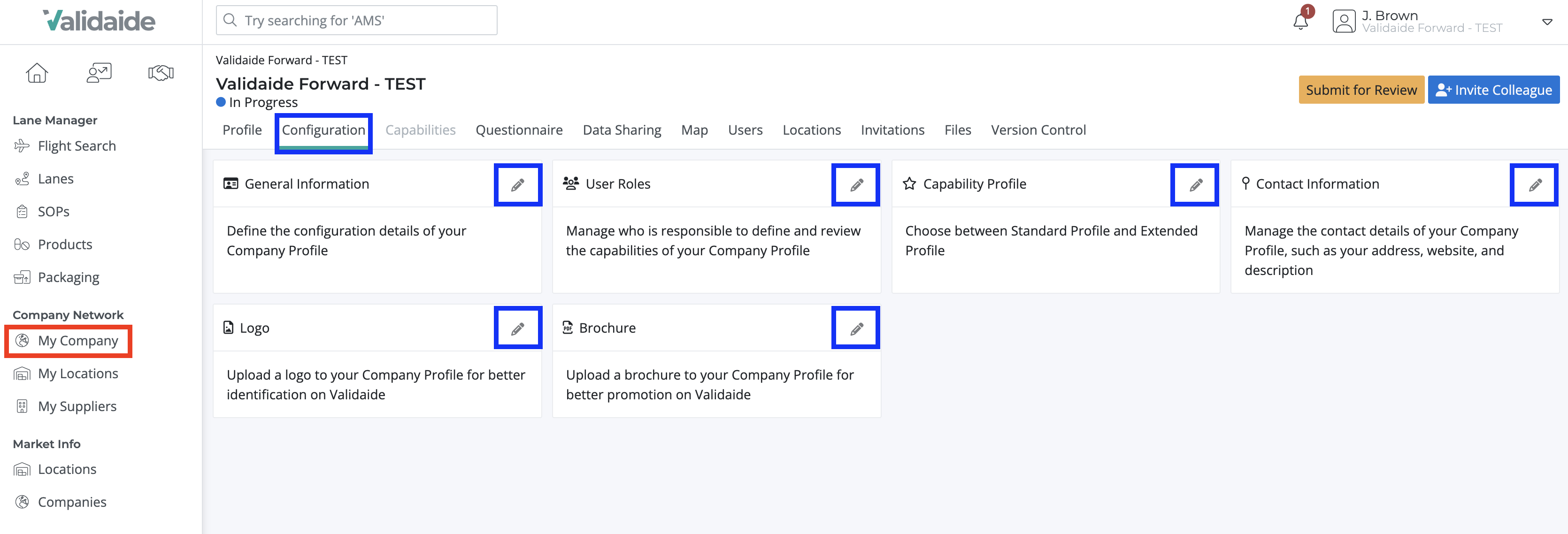Click the Companies globe icon
This screenshot has height=534, width=1568.
click(x=22, y=503)
